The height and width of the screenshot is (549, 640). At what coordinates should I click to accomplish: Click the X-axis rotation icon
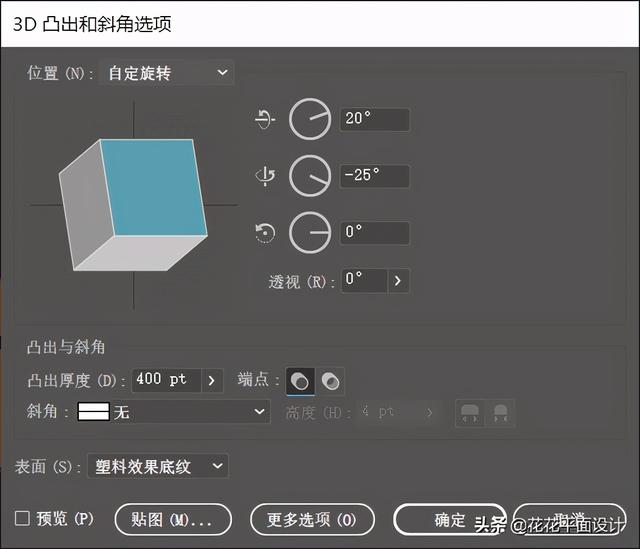click(265, 119)
